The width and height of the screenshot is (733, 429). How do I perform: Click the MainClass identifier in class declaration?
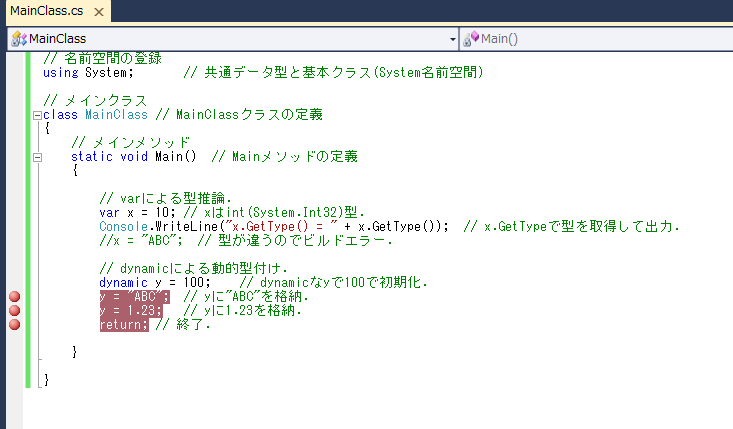click(x=116, y=114)
